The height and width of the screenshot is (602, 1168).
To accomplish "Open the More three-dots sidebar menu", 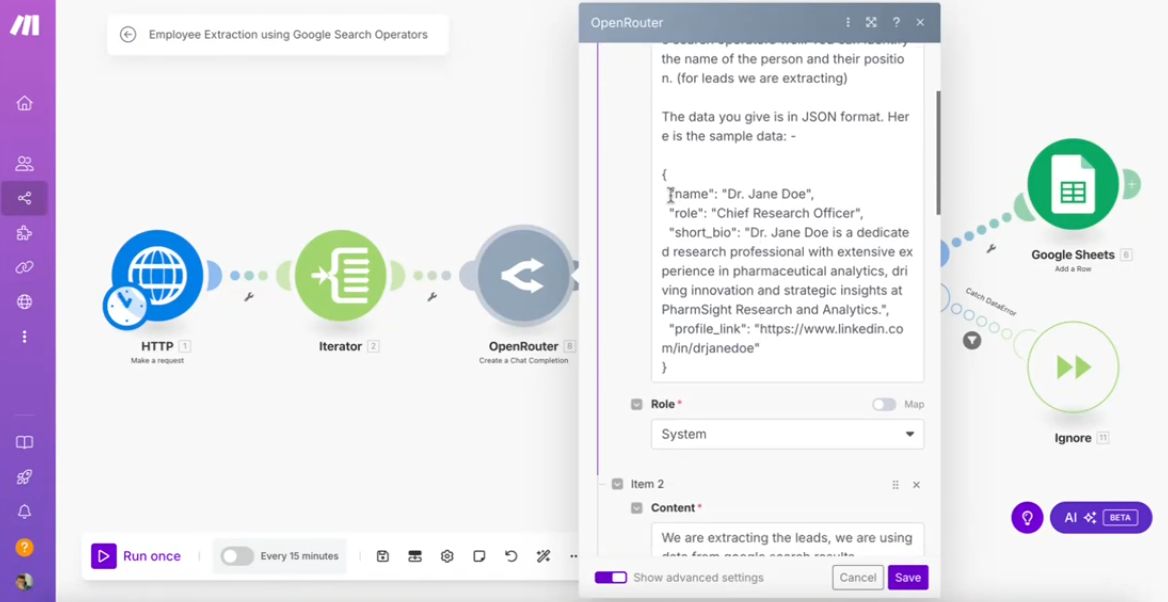I will tap(25, 337).
